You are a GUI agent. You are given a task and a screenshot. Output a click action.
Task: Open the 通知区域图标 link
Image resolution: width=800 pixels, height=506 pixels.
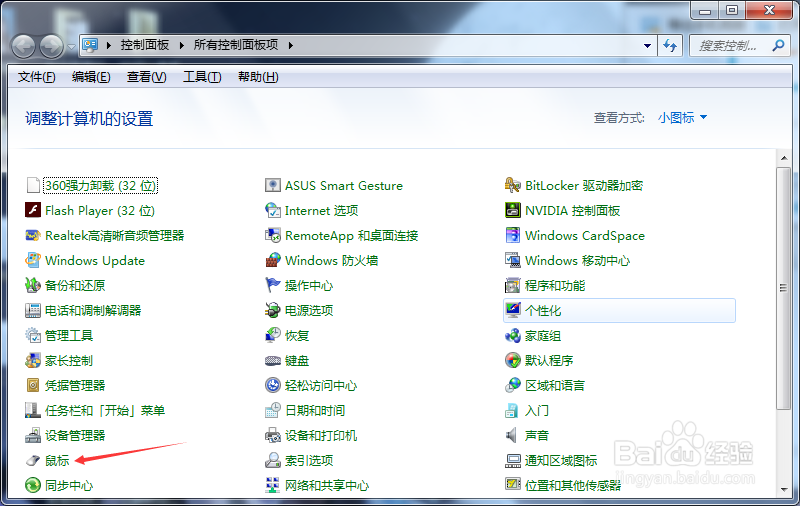561,461
